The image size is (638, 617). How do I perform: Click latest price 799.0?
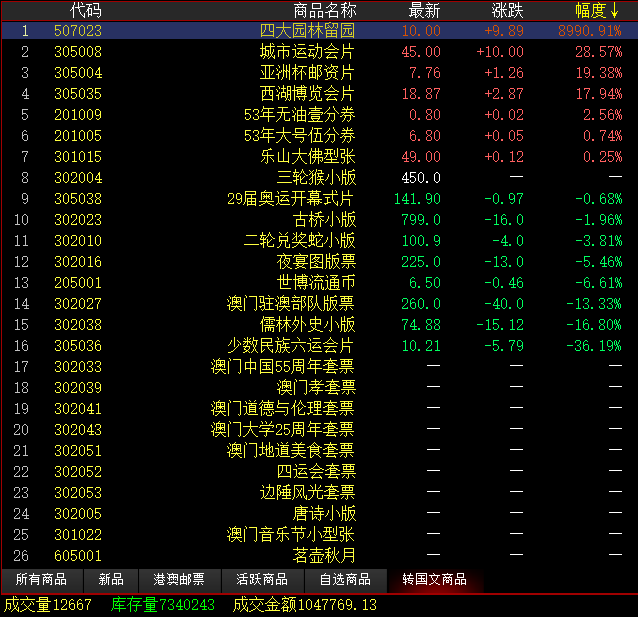421,220
